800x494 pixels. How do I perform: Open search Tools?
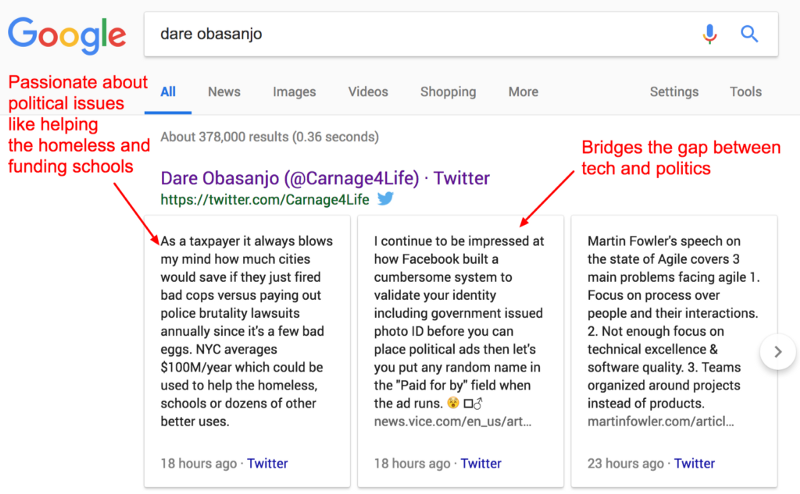pyautogui.click(x=745, y=92)
